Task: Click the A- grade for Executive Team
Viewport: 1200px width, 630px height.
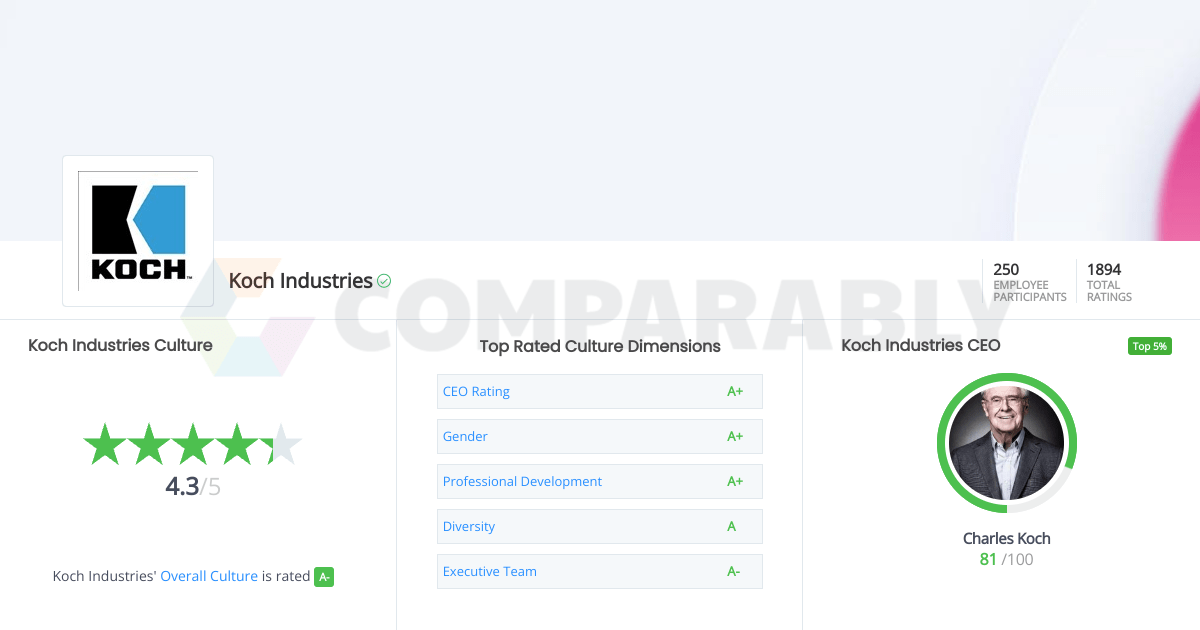Action: coord(734,571)
